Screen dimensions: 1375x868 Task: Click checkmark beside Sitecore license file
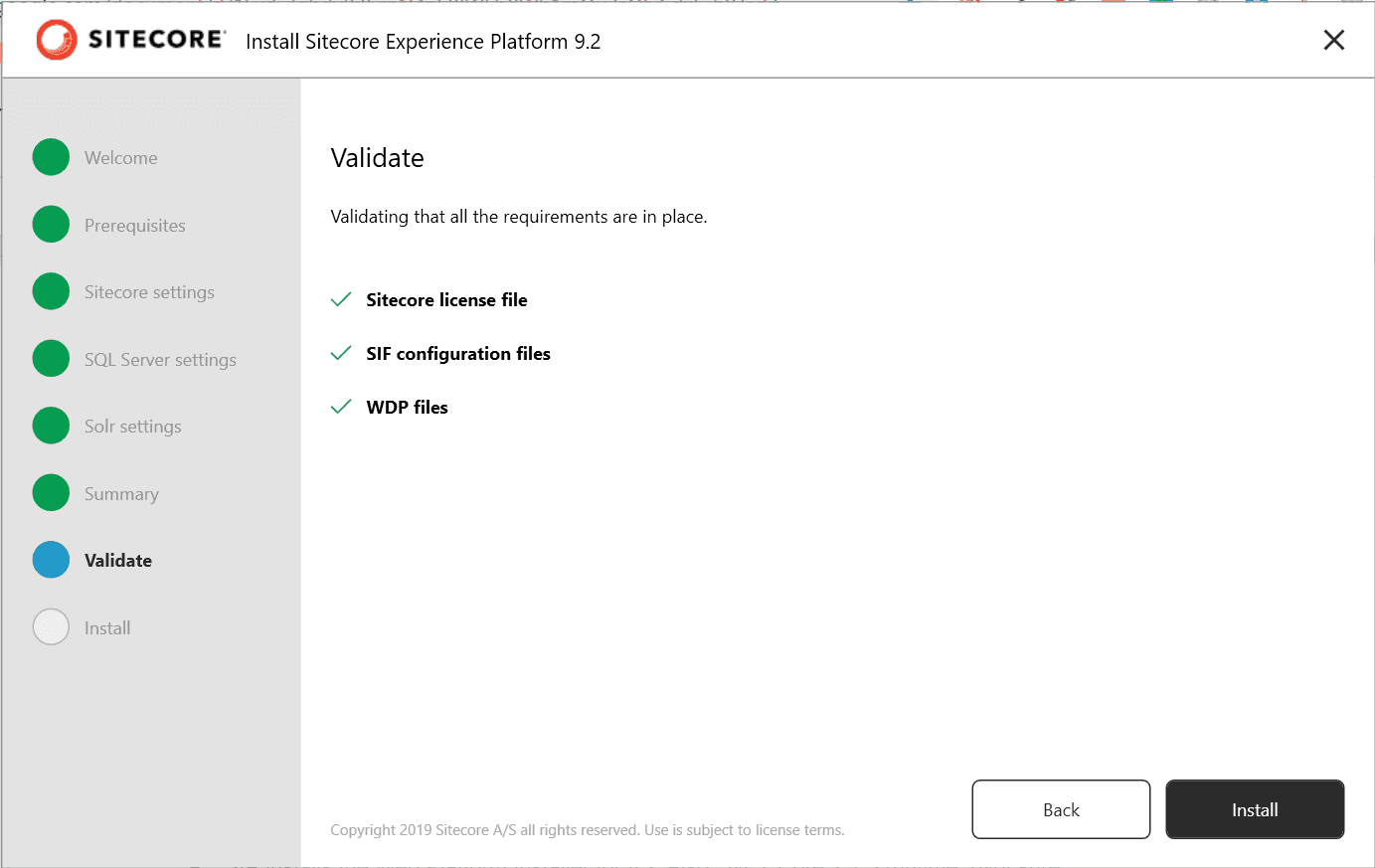341,299
